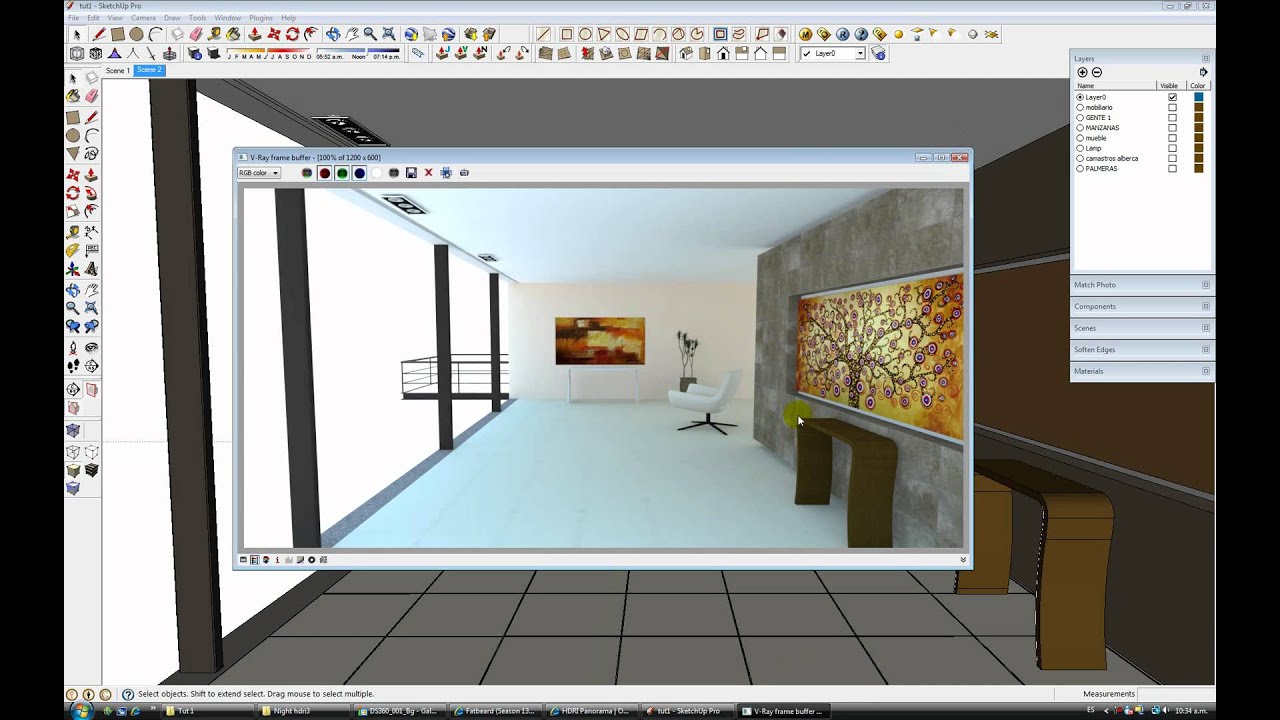Choose the Pan hand tool
The height and width of the screenshot is (720, 1280).
352,34
